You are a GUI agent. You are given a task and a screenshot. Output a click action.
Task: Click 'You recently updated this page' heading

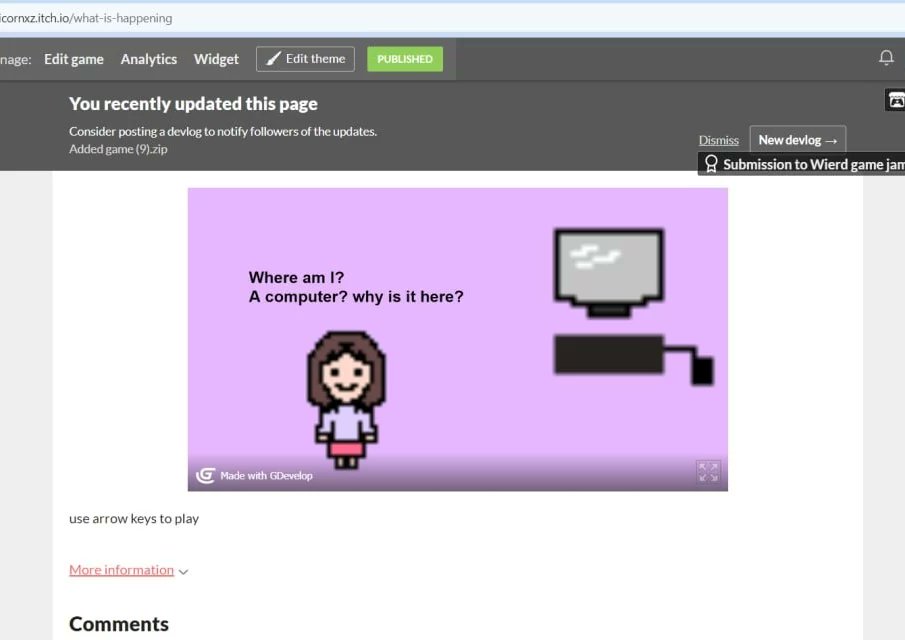[193, 104]
